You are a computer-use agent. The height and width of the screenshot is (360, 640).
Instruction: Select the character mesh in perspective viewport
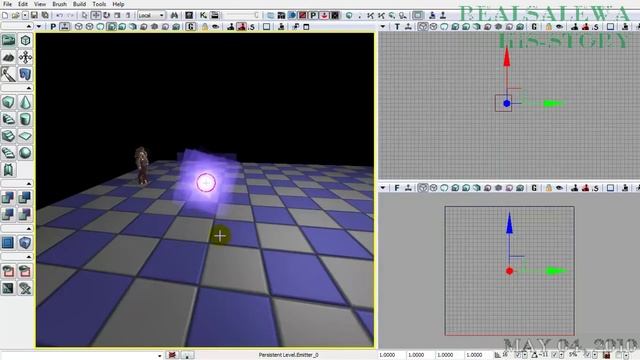142,165
